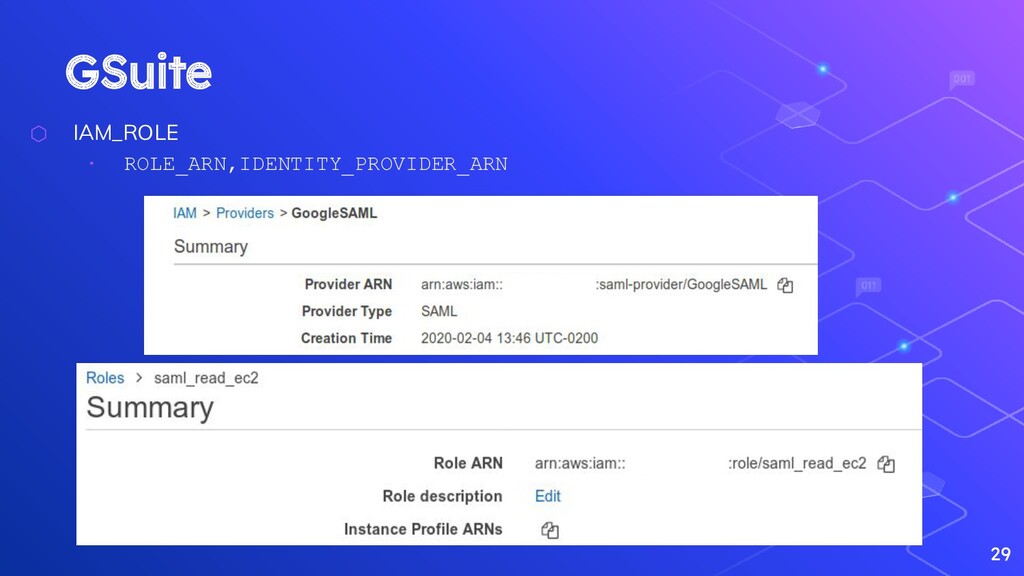
Task: Select the GoogleSAML breadcrumb text
Action: click(x=334, y=214)
